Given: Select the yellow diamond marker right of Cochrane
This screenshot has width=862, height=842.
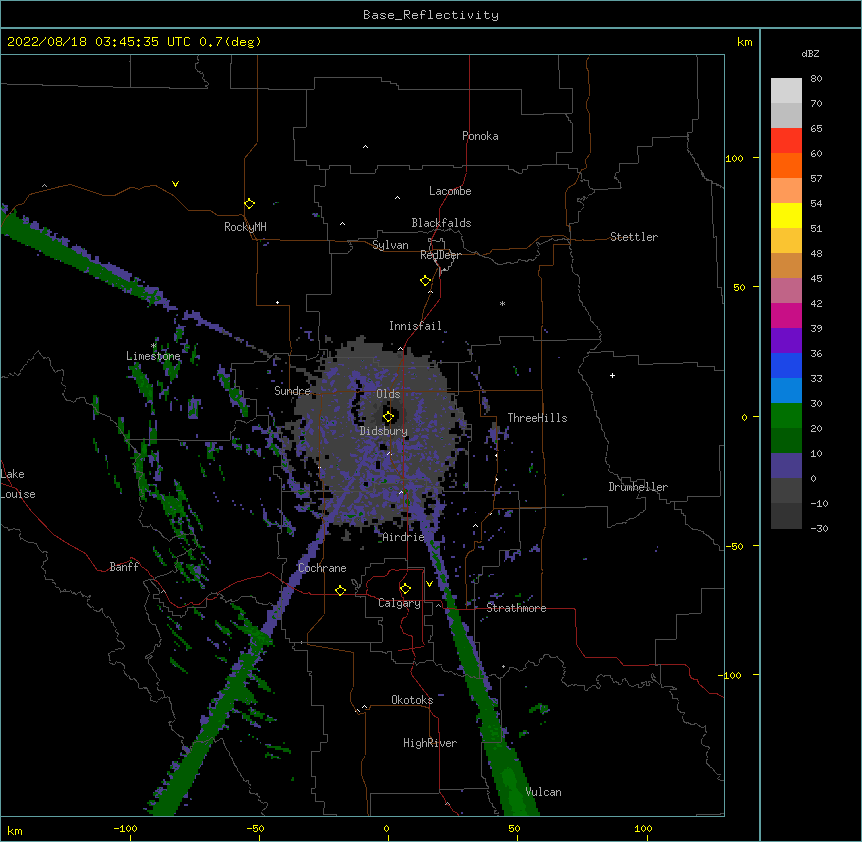Looking at the screenshot, I should click(x=340, y=590).
